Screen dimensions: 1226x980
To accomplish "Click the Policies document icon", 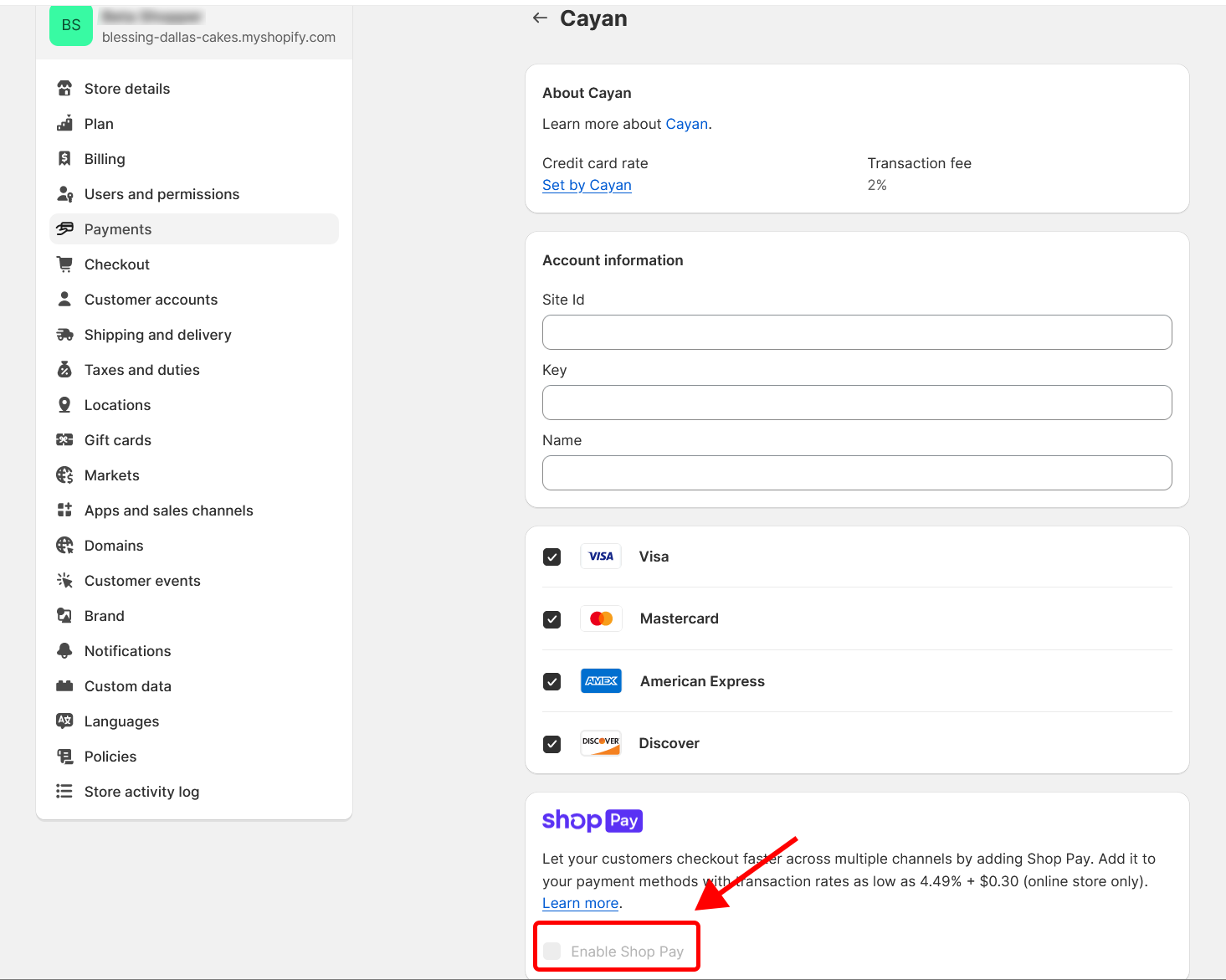I will (64, 757).
